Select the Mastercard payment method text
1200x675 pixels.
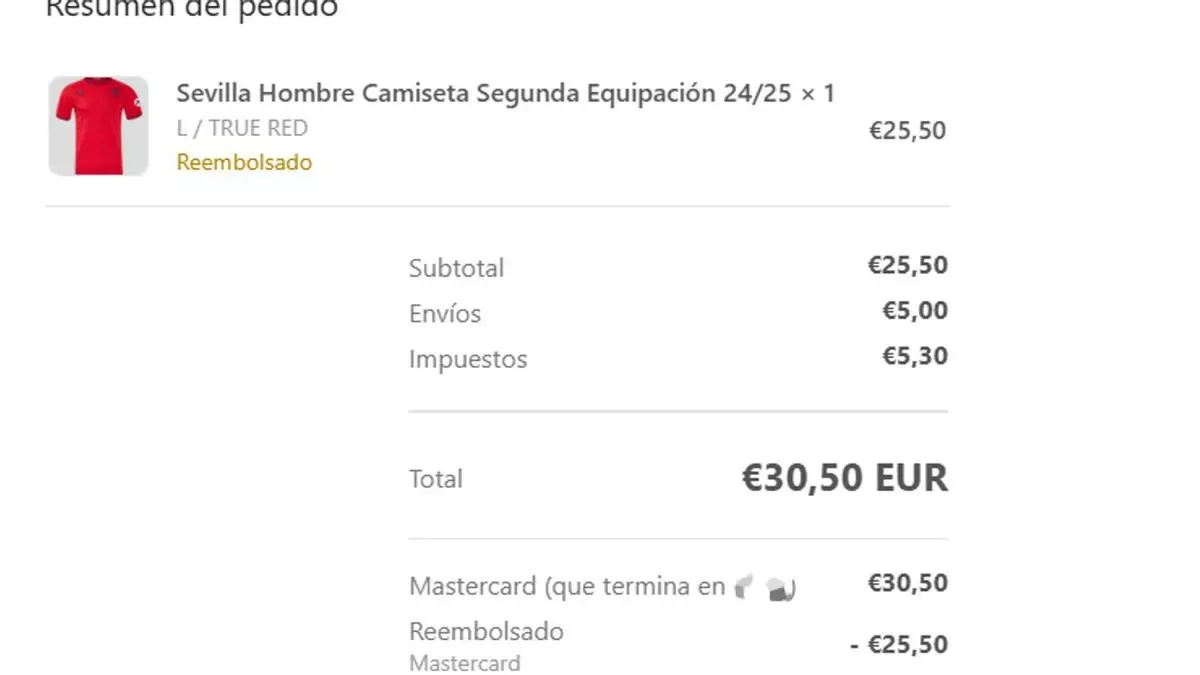[x=567, y=587]
